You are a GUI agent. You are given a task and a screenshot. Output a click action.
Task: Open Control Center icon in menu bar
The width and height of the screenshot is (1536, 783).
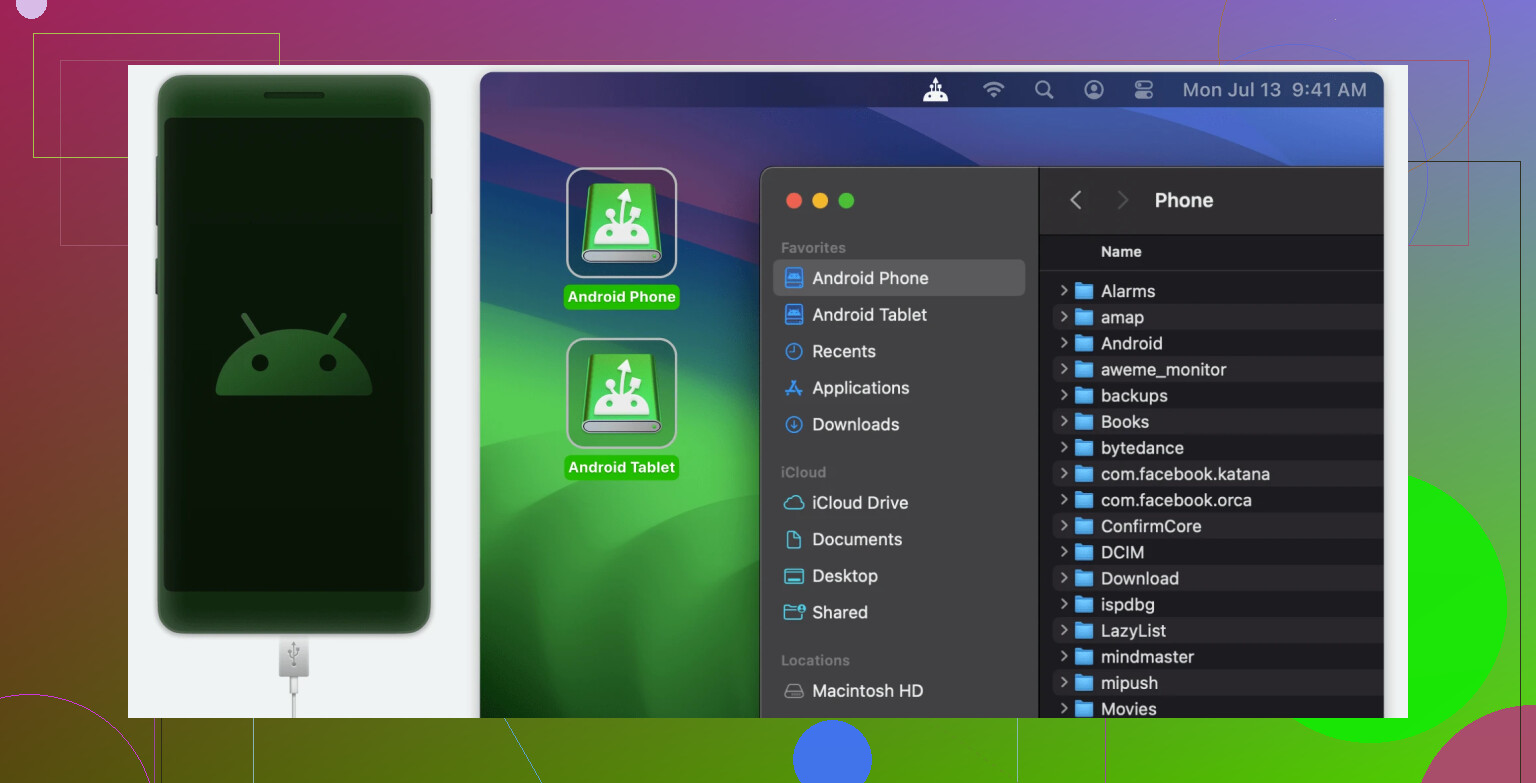coord(1144,90)
